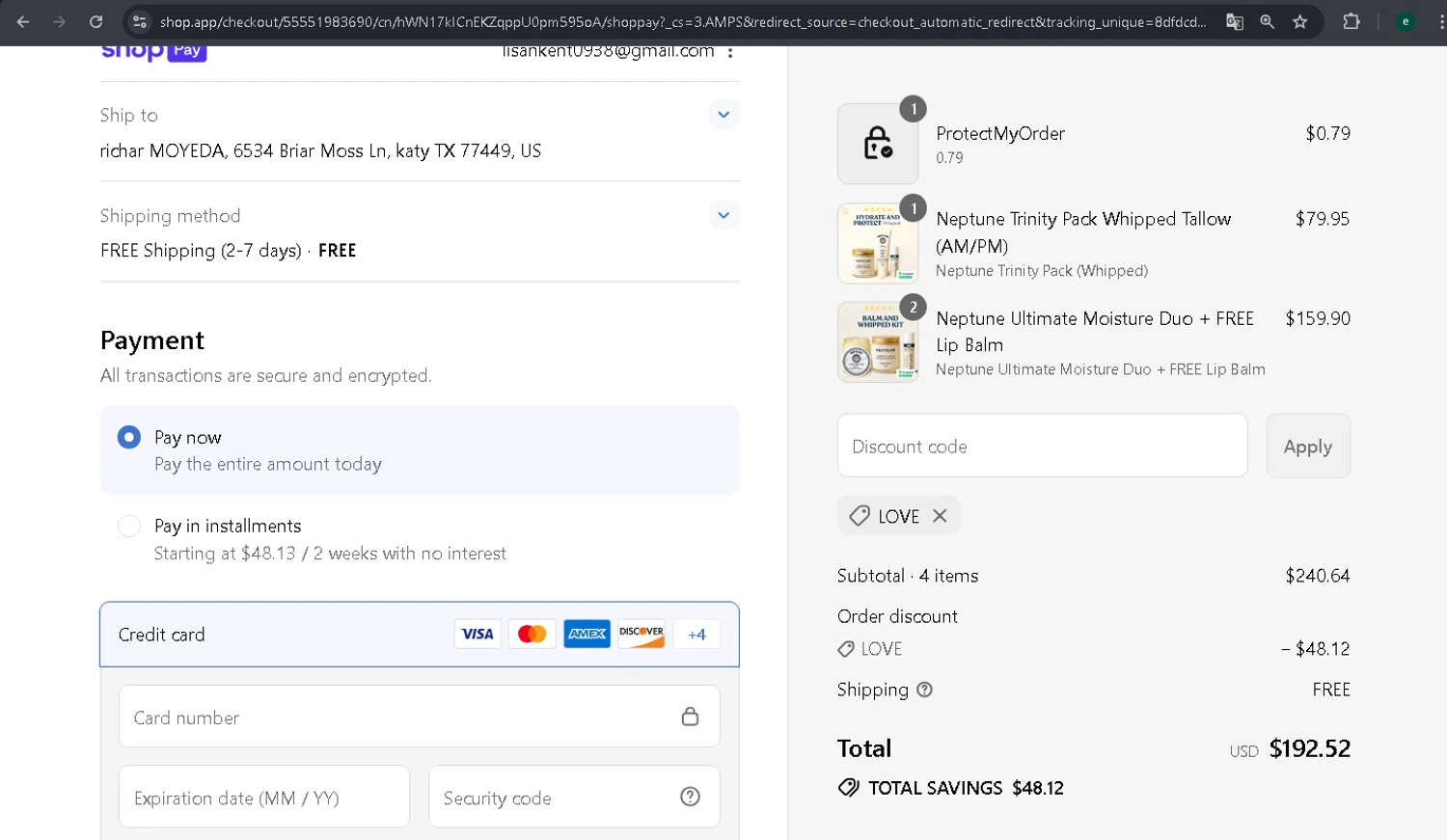Go back to the previous page
Viewport: 1447px width, 840px height.
pos(23,21)
